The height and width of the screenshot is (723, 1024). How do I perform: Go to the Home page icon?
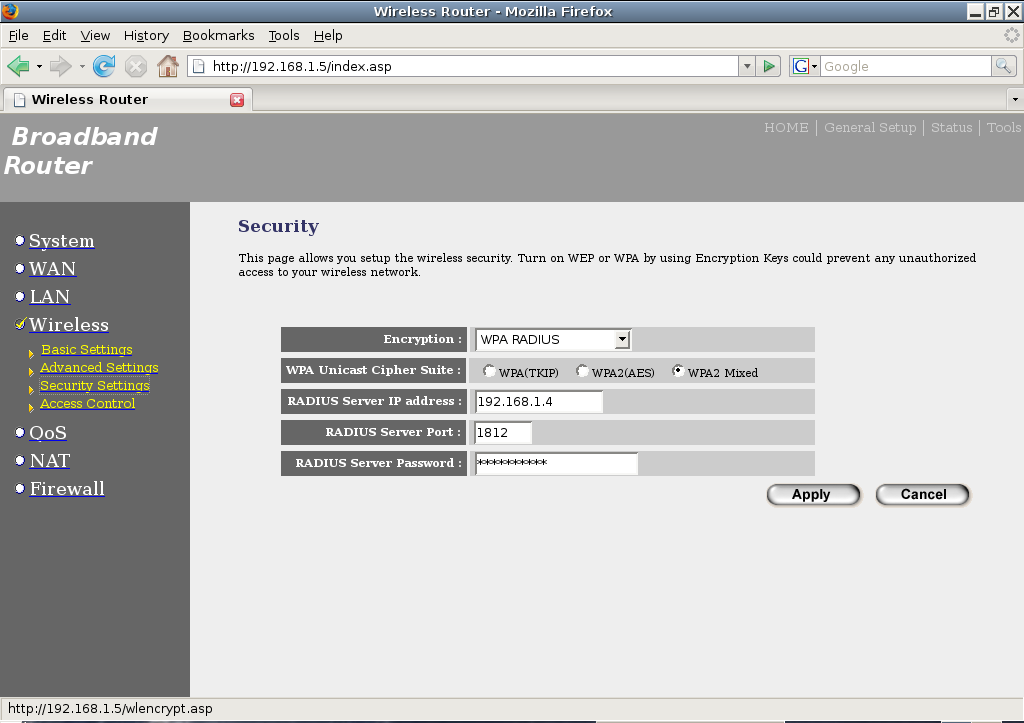point(168,66)
